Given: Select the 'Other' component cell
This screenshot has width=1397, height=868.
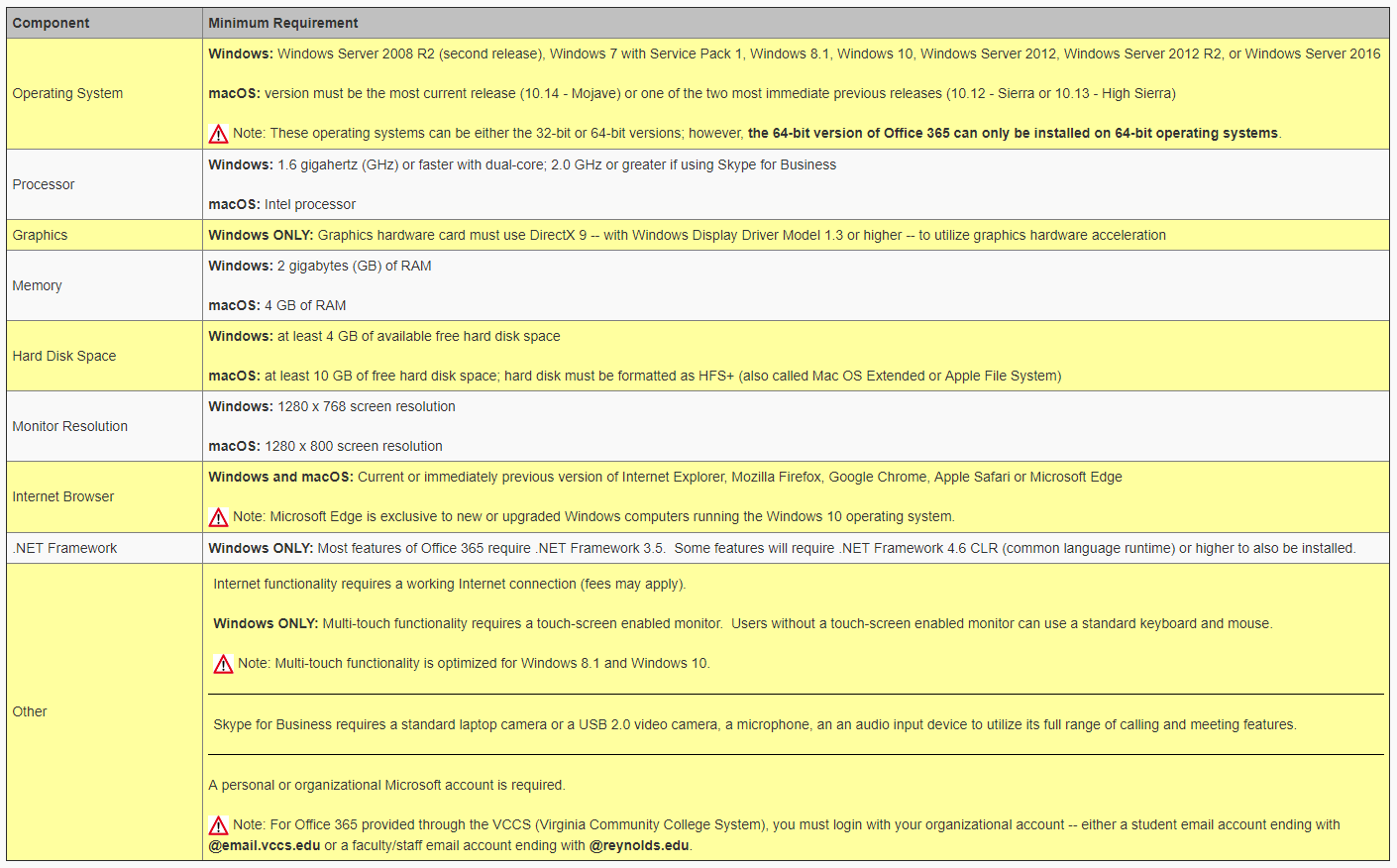Looking at the screenshot, I should click(x=104, y=711).
